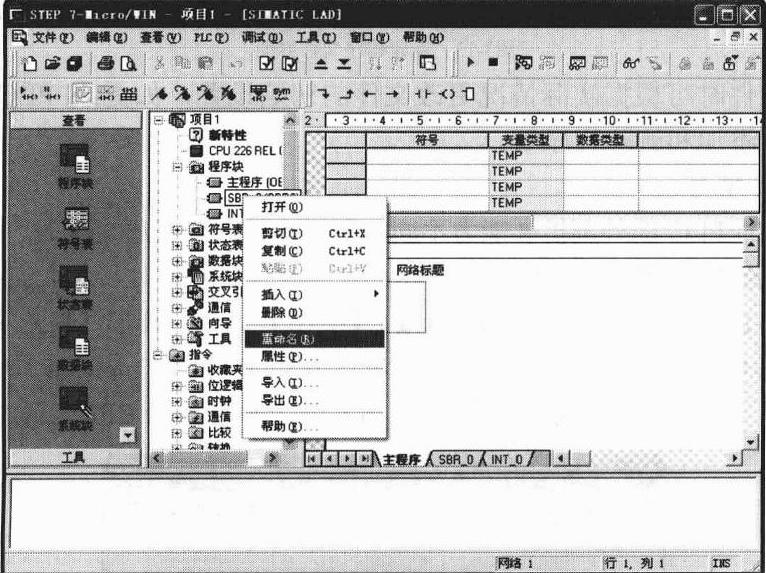Expand the 向导 tree node
The width and height of the screenshot is (766, 573).
(x=177, y=323)
